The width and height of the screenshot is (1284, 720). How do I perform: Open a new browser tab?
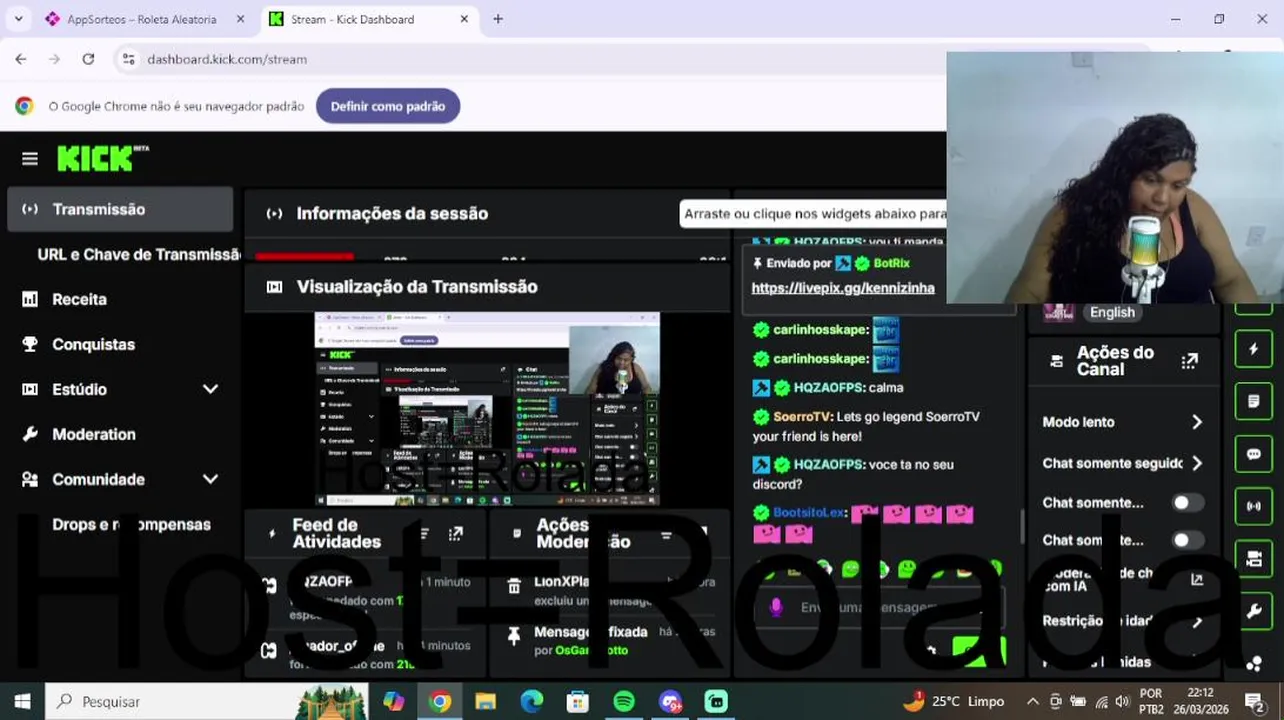point(498,19)
